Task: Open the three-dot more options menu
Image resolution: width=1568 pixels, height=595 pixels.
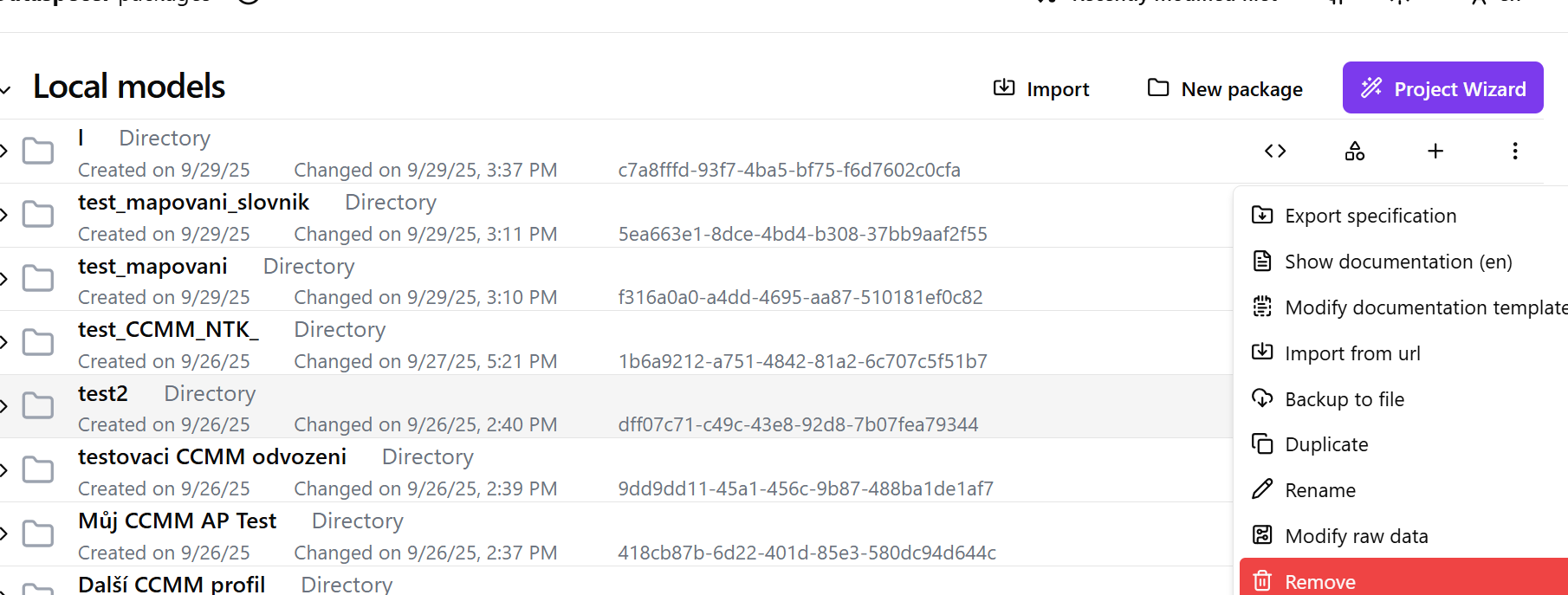Action: pos(1515,152)
